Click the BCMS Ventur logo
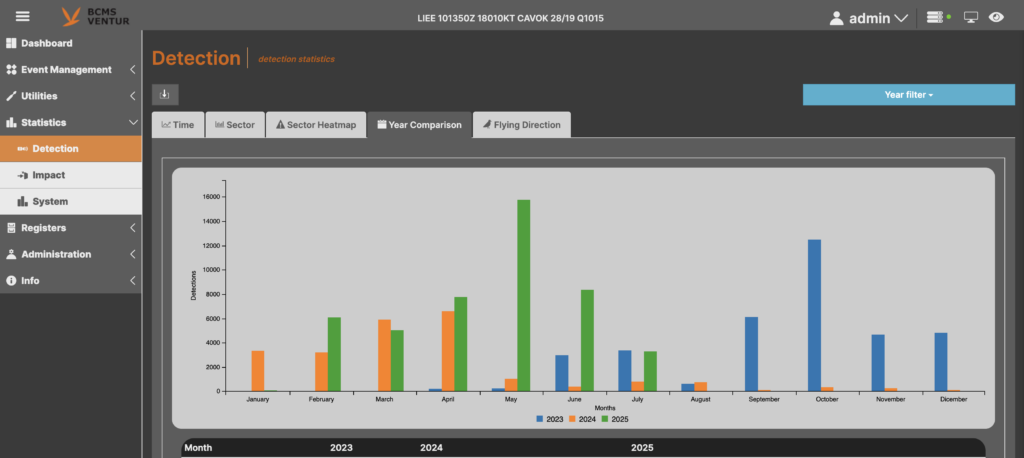Viewport: 1024px width, 458px height. click(95, 16)
